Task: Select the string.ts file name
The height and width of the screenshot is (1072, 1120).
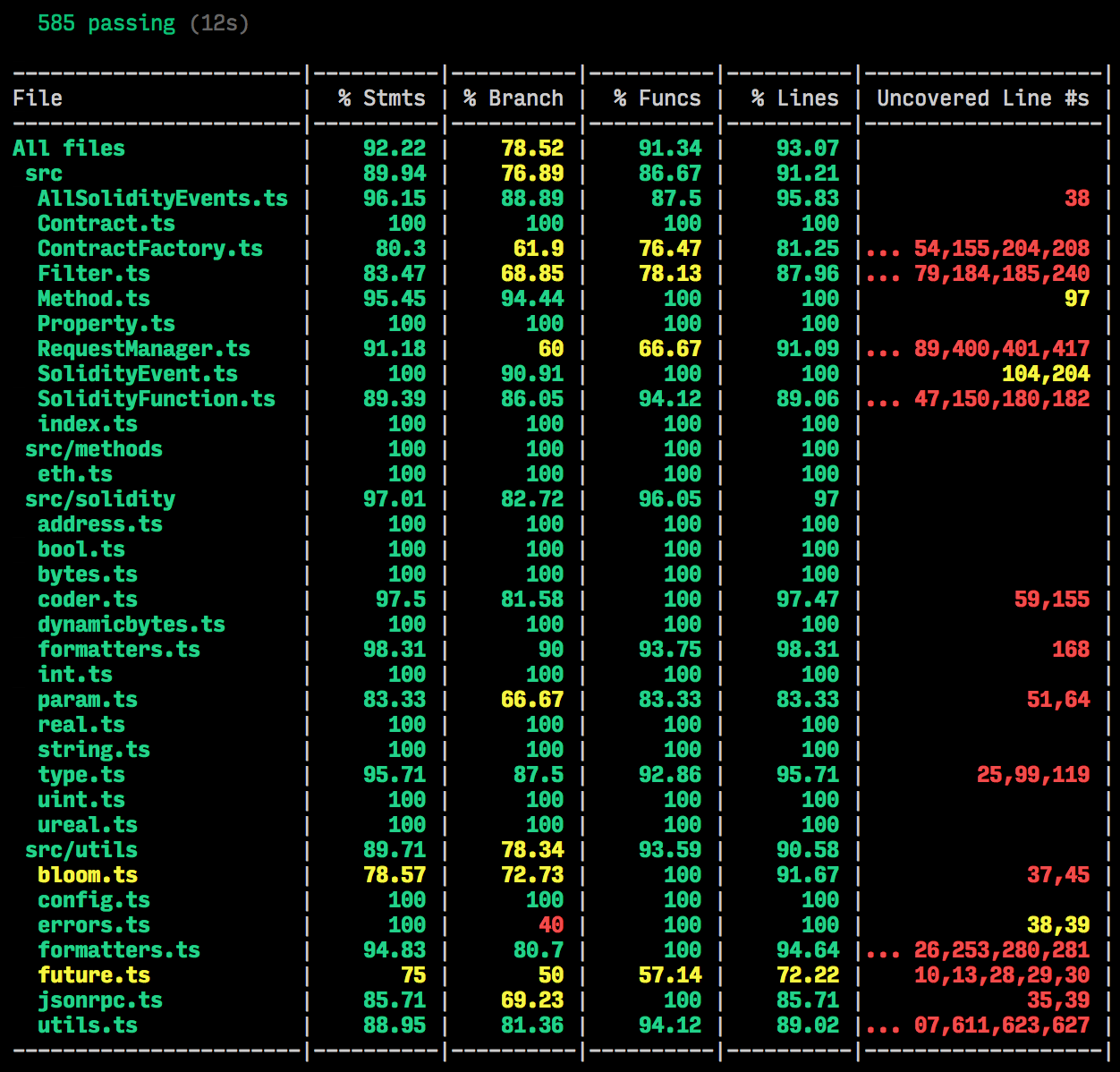Action: [x=94, y=749]
